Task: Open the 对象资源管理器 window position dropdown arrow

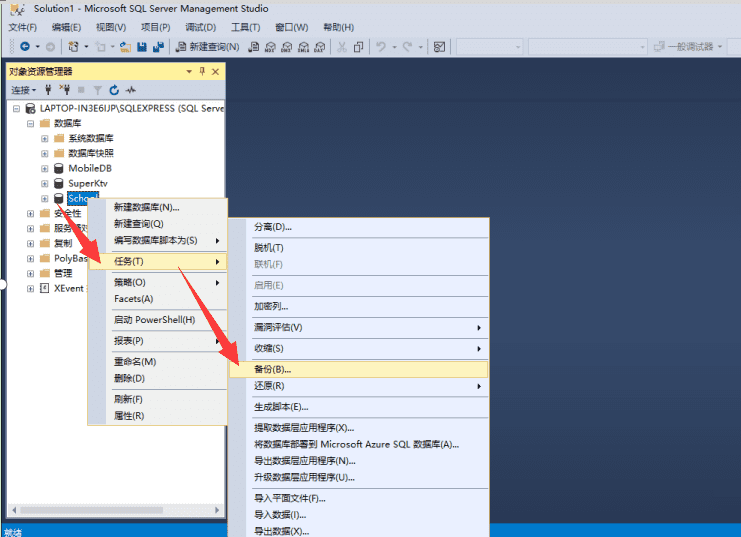Action: pos(189,71)
